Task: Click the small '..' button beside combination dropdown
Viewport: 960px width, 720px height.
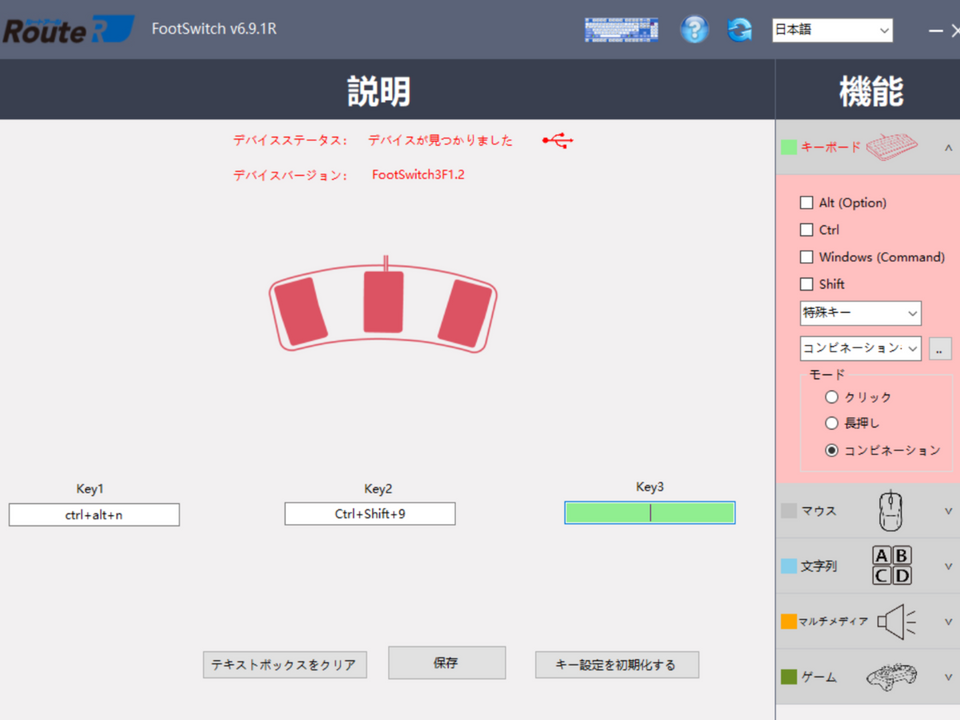Action: tap(940, 349)
